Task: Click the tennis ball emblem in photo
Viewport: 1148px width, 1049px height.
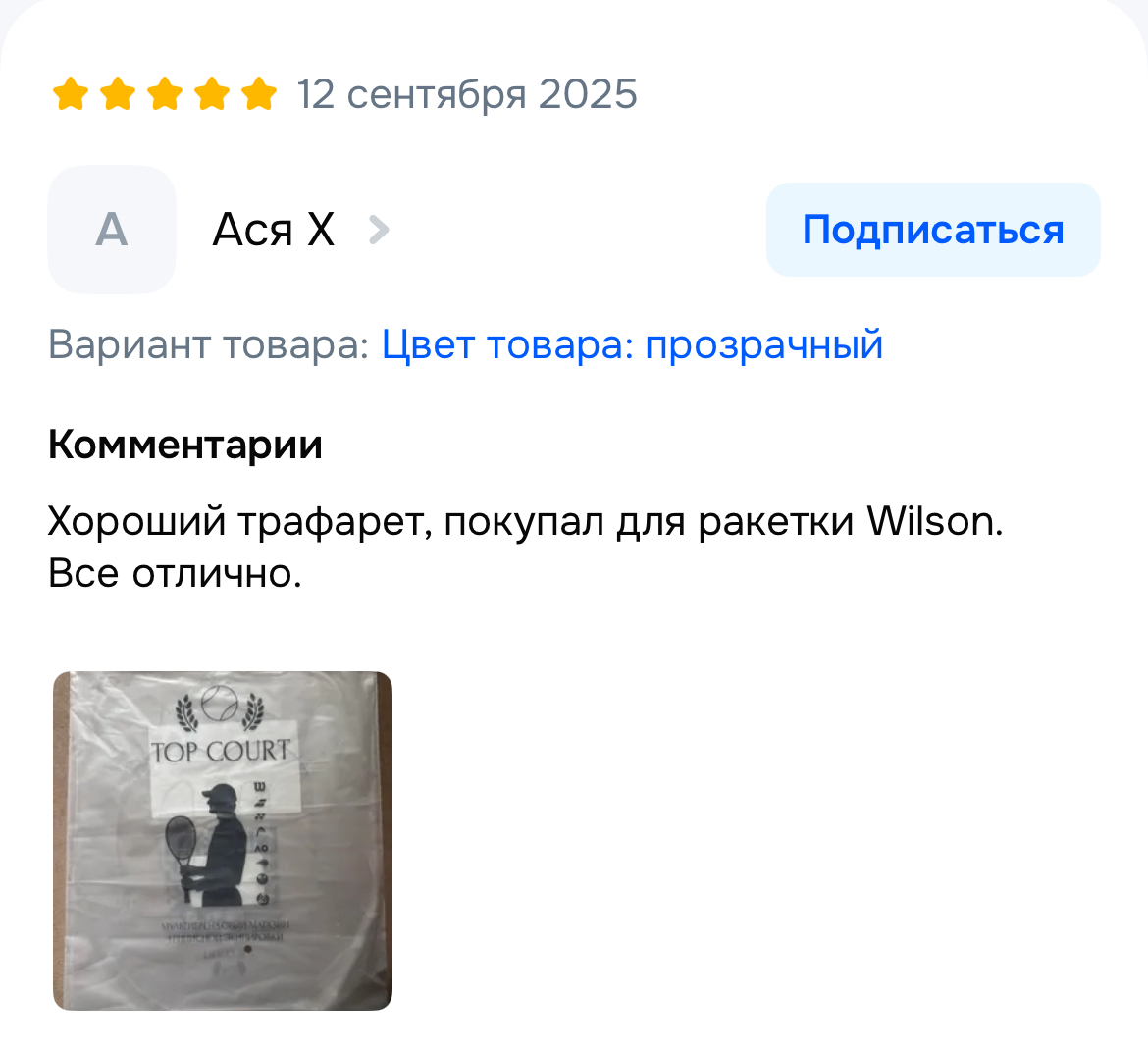Action: 220,703
